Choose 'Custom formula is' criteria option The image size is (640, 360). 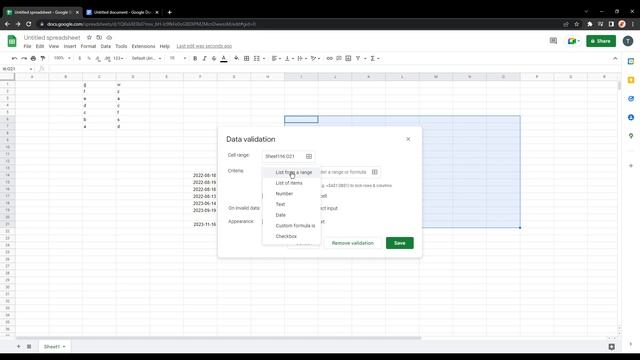point(291,226)
